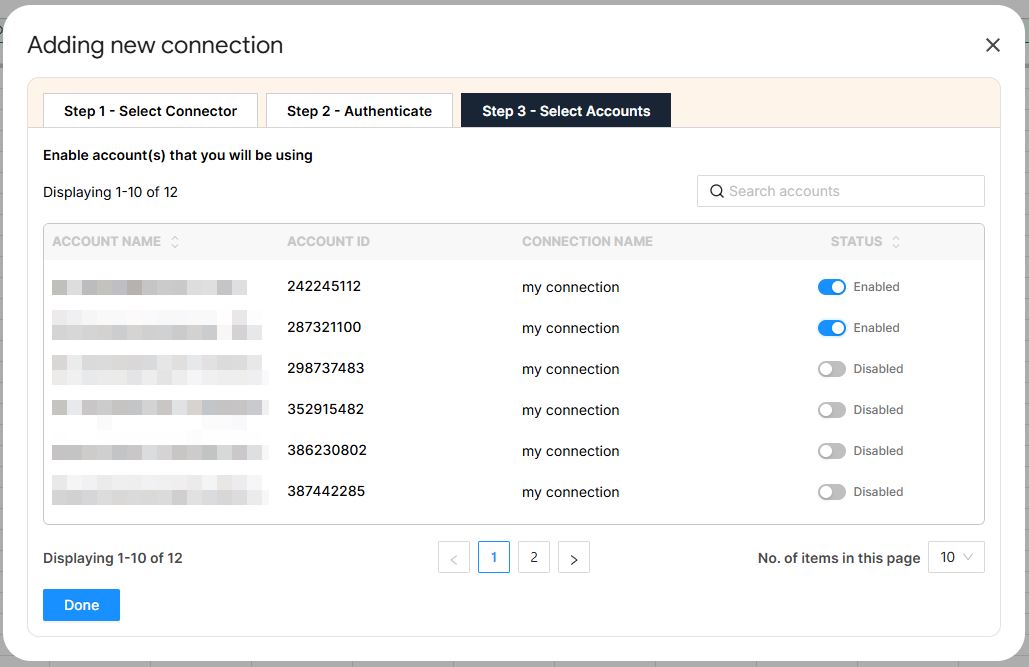The height and width of the screenshot is (667, 1029).
Task: Select account ID 287321100
Action: 324,327
